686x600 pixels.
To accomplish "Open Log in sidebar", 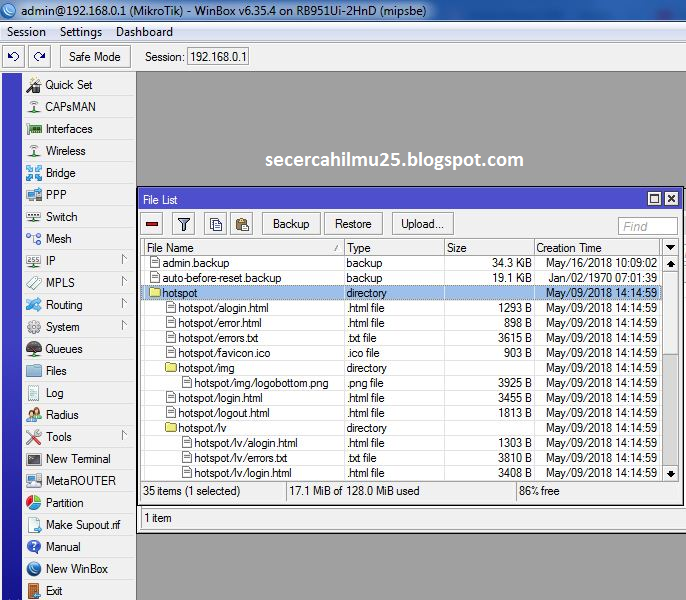I will [x=79, y=393].
